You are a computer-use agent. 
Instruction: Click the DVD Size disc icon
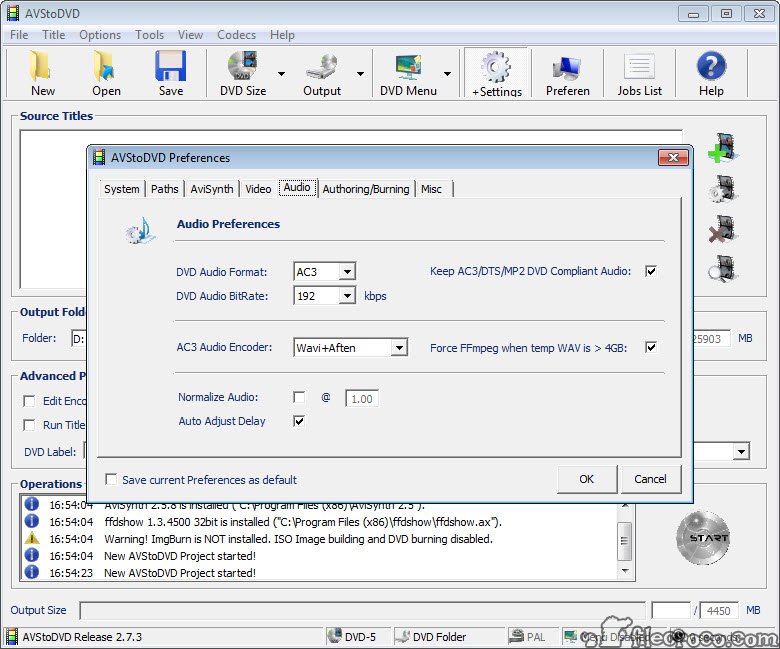click(243, 66)
